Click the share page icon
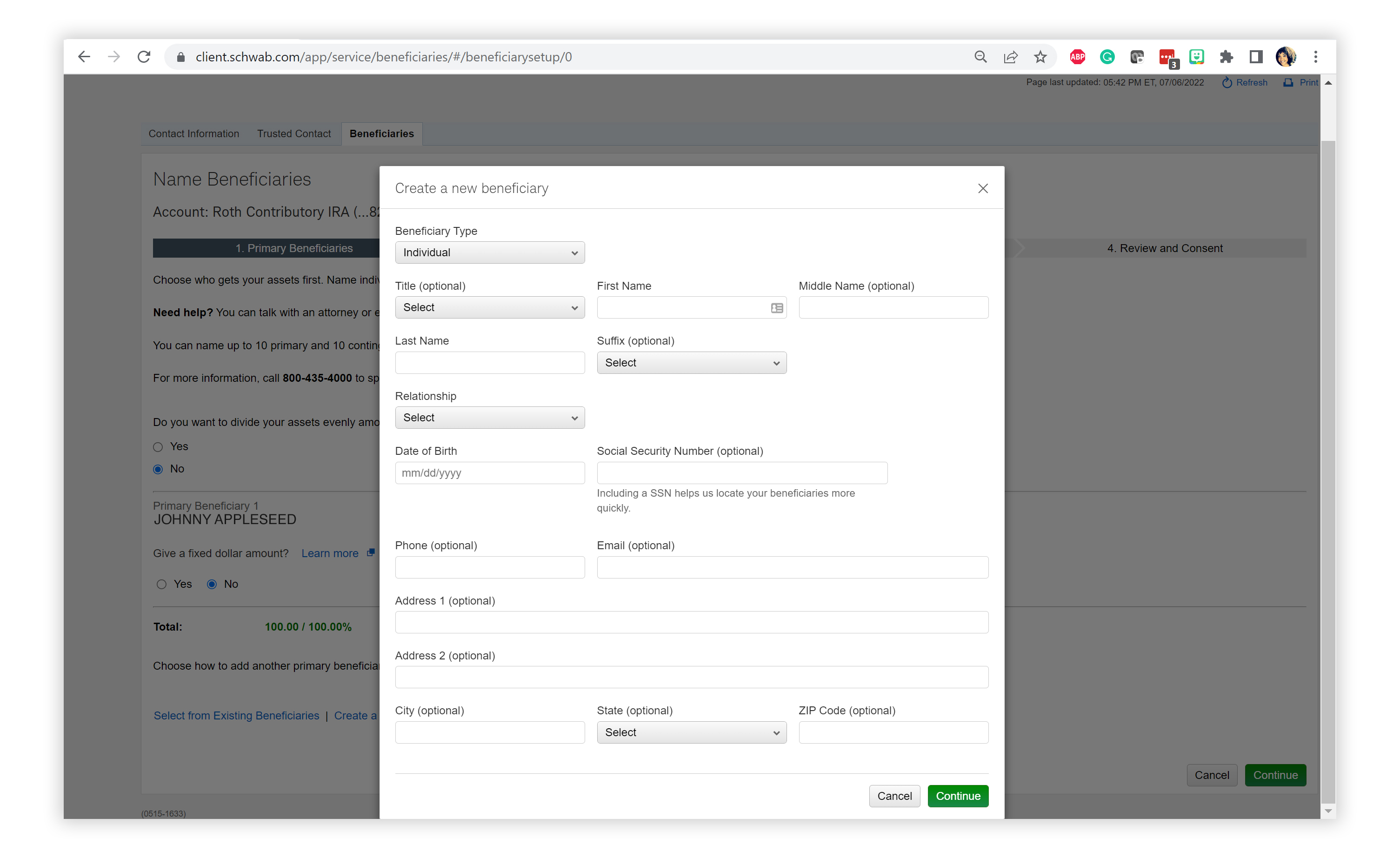Screen dimensions: 1400x858 1010,57
